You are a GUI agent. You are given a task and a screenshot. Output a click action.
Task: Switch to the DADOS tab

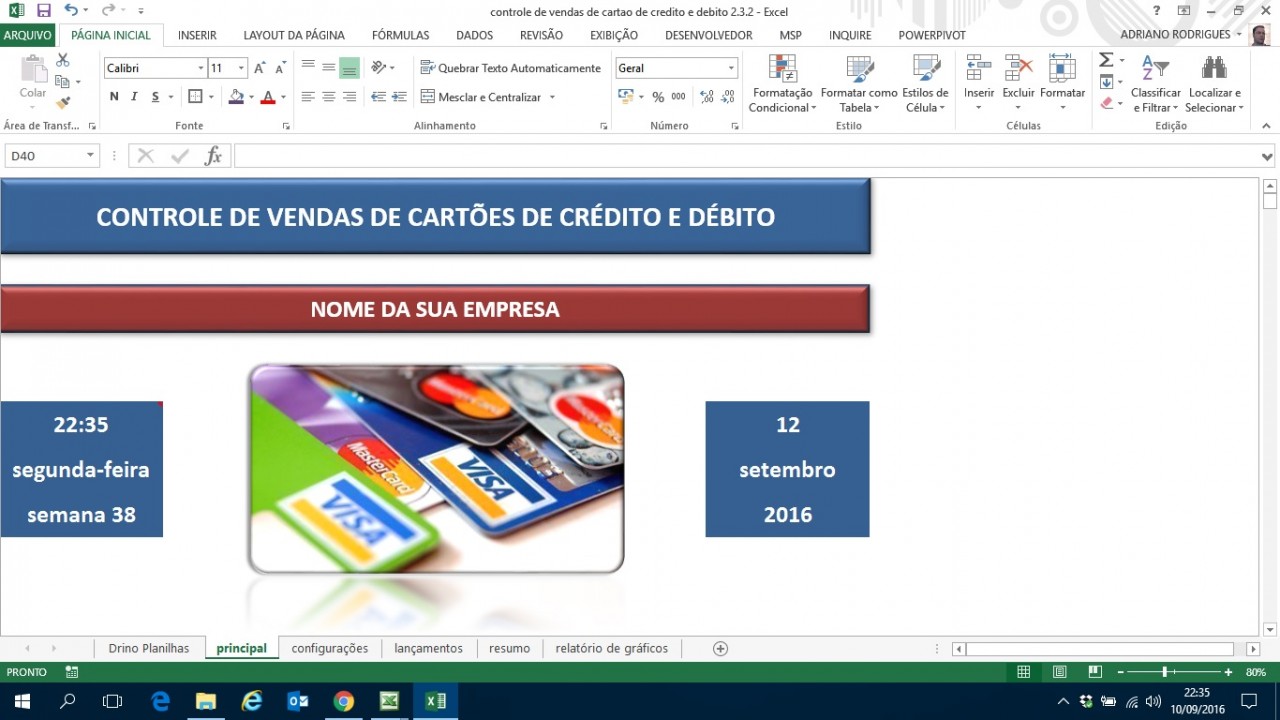coord(474,35)
